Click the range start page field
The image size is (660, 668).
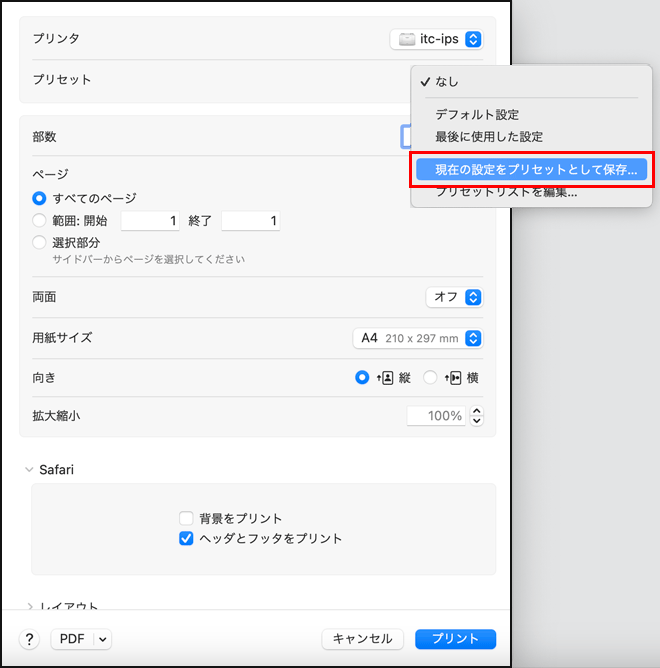point(151,221)
